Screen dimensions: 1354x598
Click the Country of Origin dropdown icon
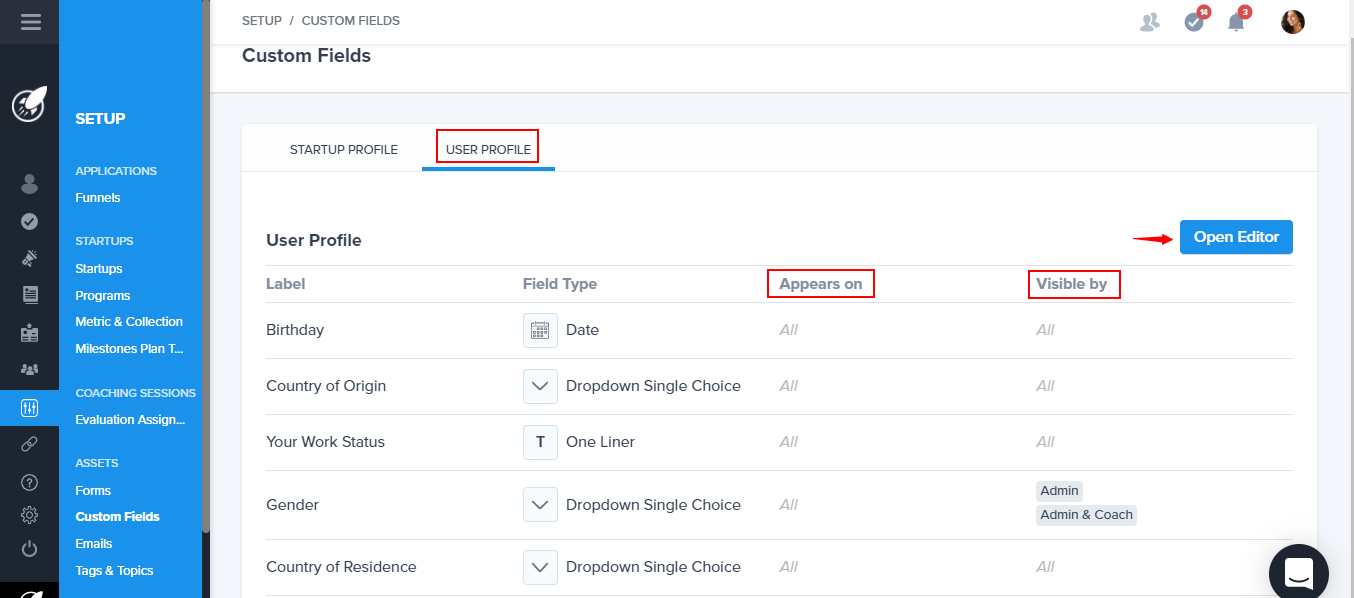point(540,386)
